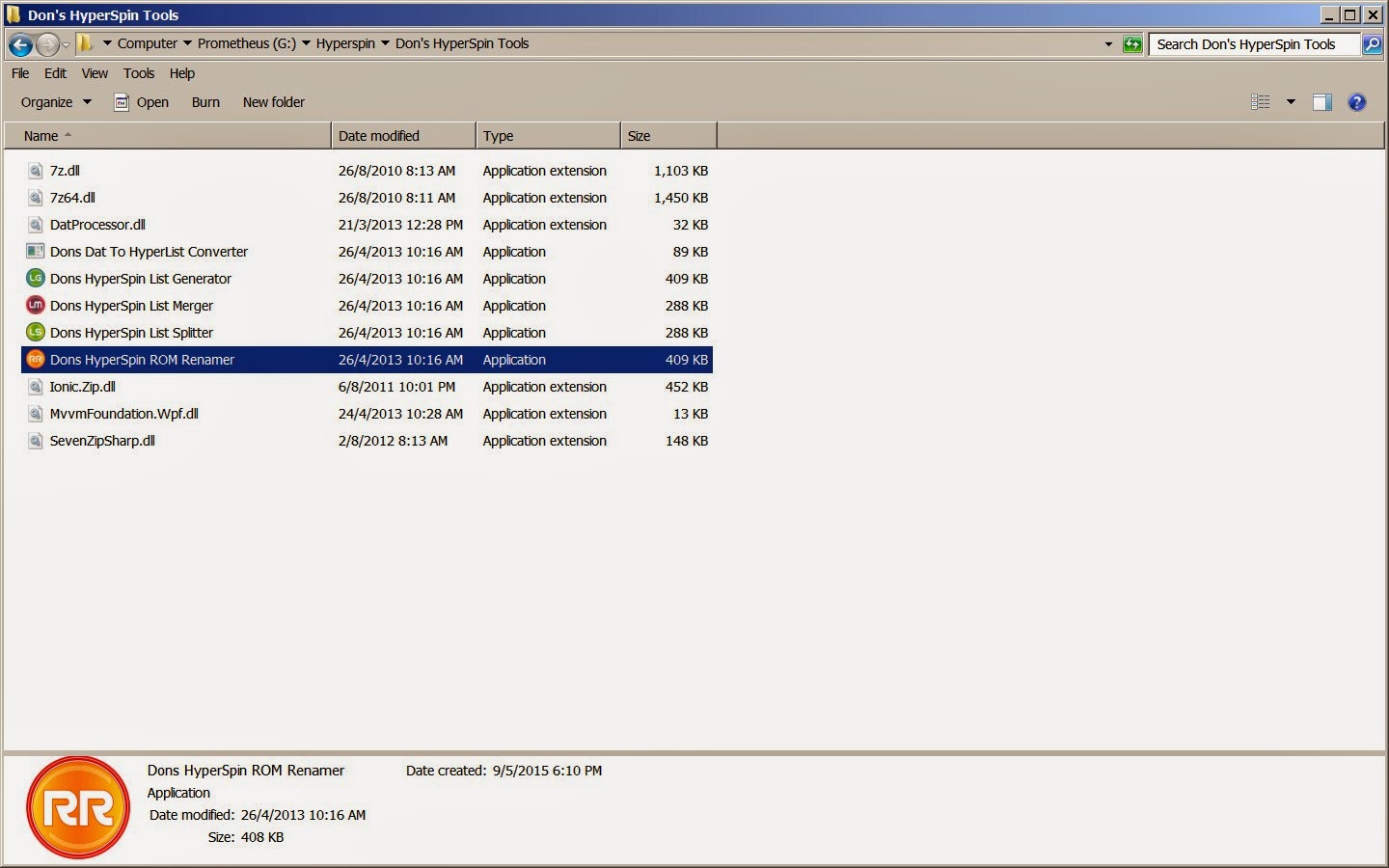The height and width of the screenshot is (868, 1389).
Task: Click the Back navigation arrow
Action: click(x=20, y=44)
